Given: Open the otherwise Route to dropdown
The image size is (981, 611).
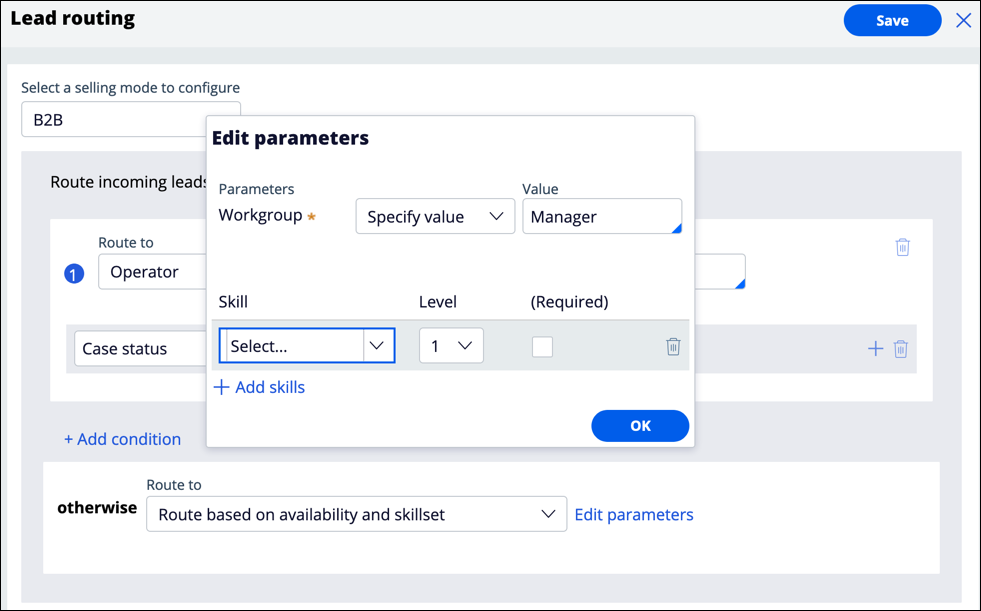Looking at the screenshot, I should point(356,514).
